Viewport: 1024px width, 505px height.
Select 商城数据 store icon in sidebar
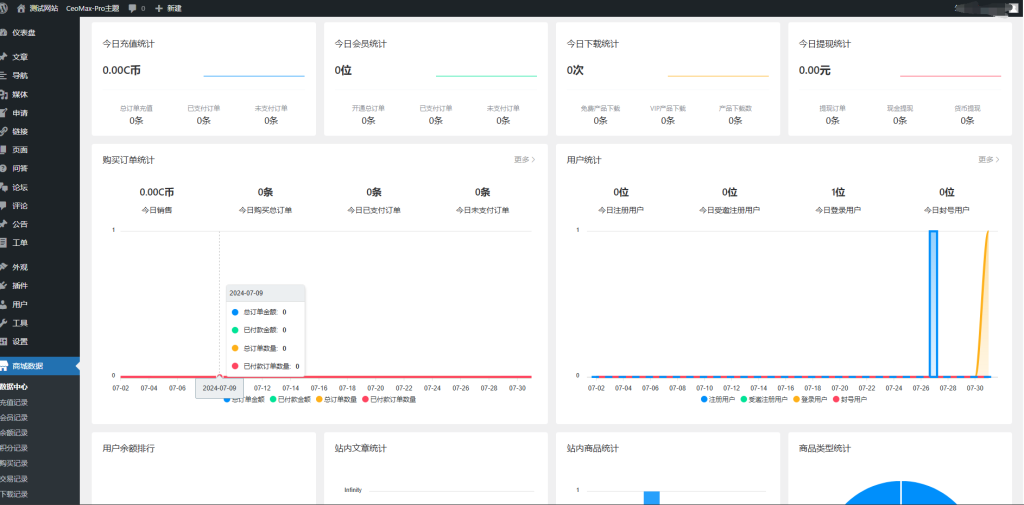(3, 366)
